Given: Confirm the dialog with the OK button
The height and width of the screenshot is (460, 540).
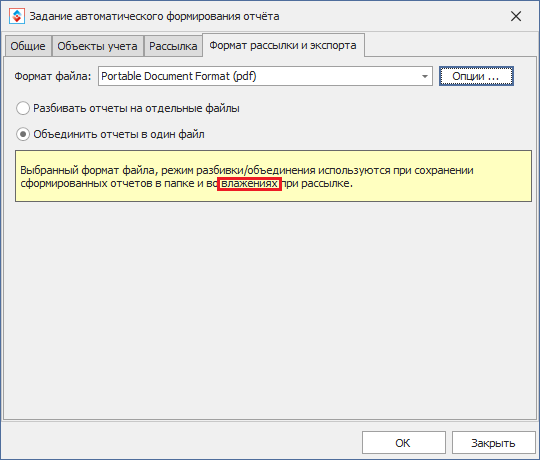Looking at the screenshot, I should click(404, 443).
